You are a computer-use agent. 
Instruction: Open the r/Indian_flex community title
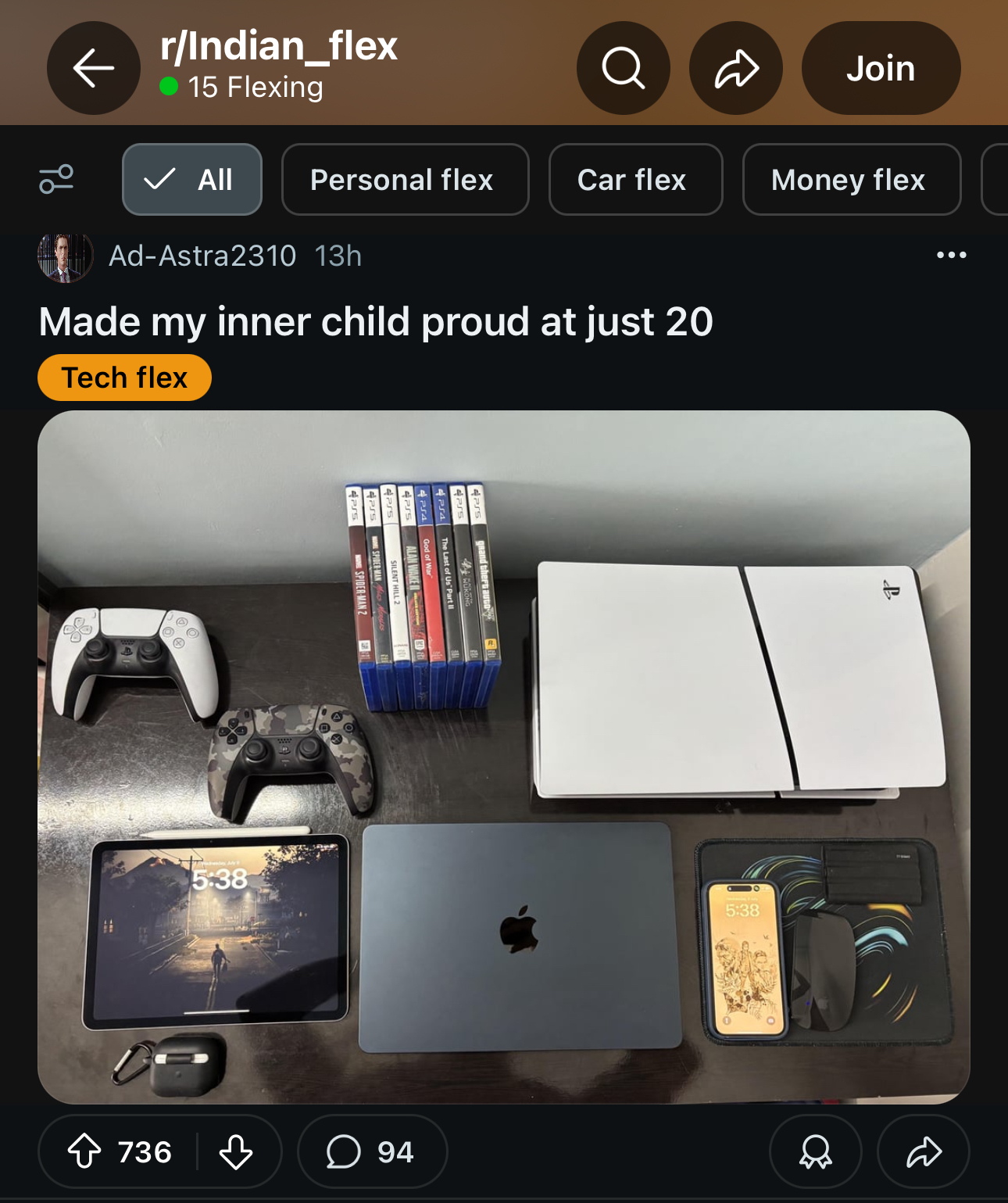pyautogui.click(x=279, y=46)
